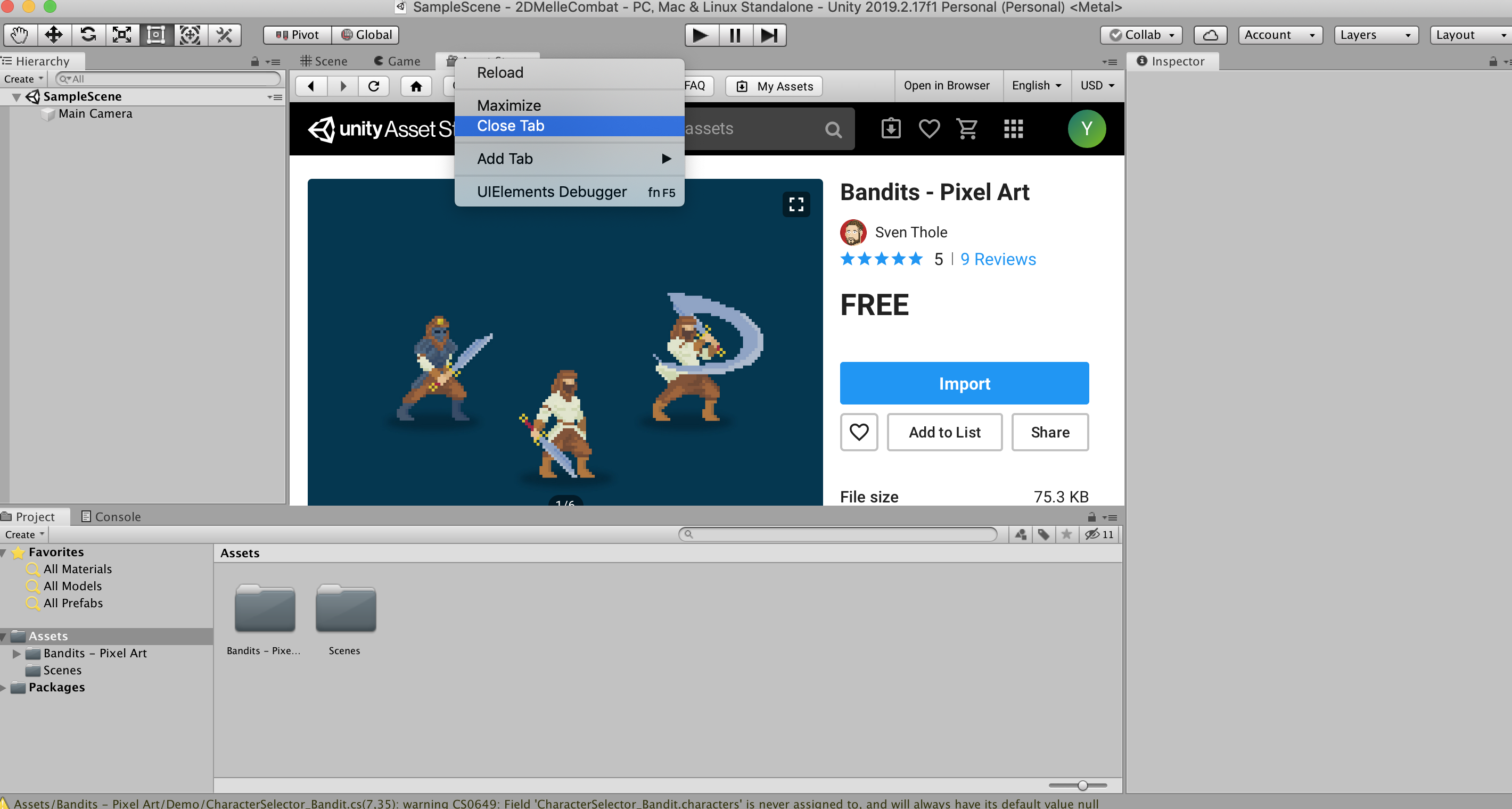Expand the Bandits - Pixel Art folder
Image resolution: width=1512 pixels, height=809 pixels.
click(17, 653)
